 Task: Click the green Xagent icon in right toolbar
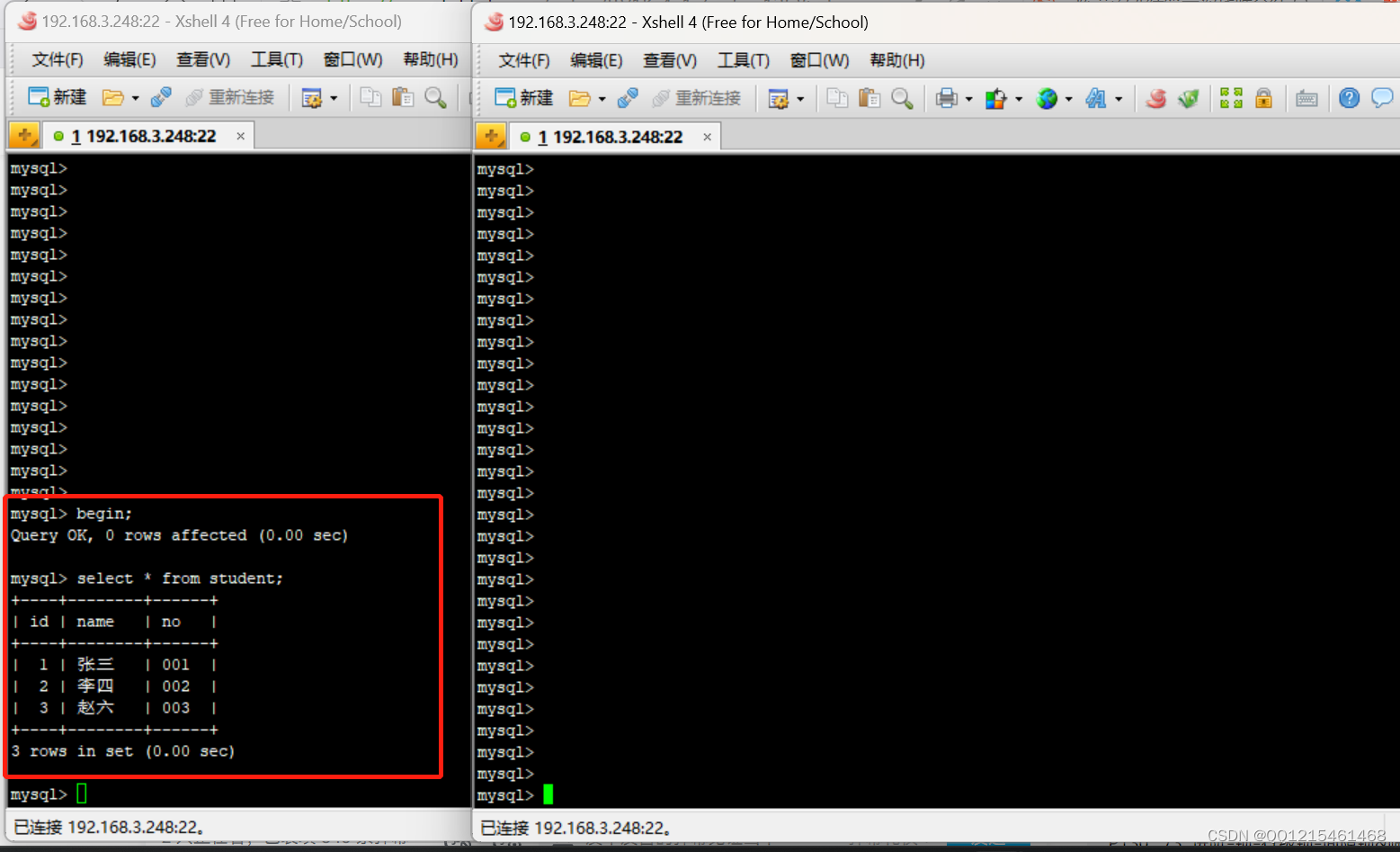click(x=1189, y=98)
